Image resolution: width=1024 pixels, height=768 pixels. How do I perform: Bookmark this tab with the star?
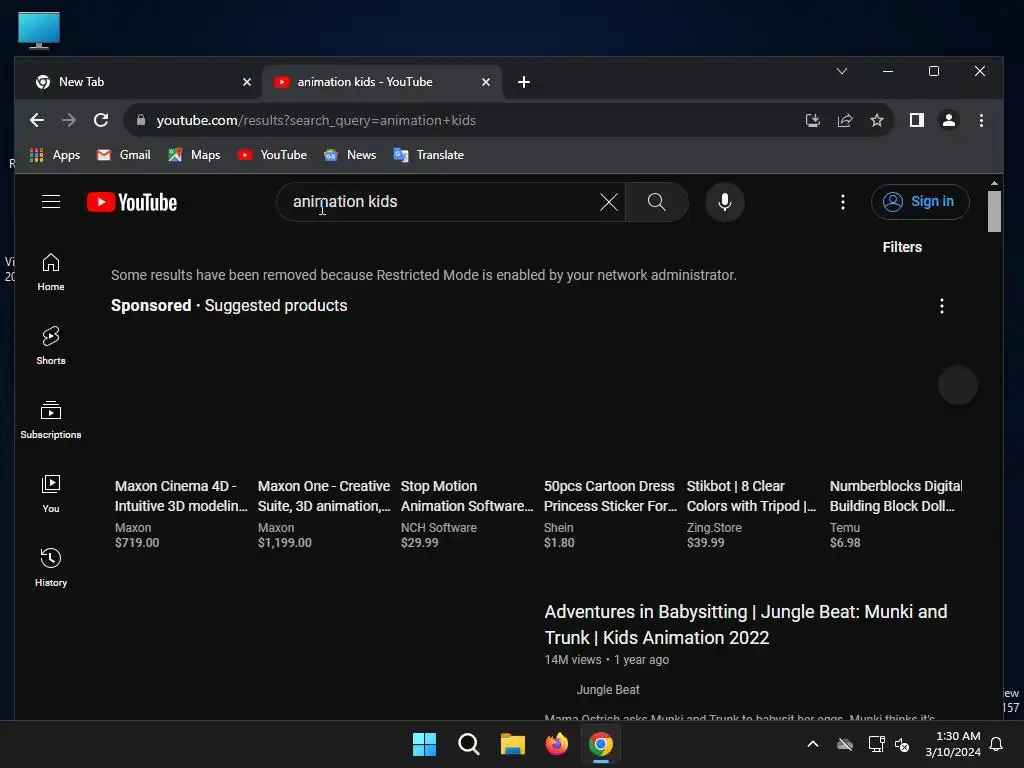click(x=876, y=120)
